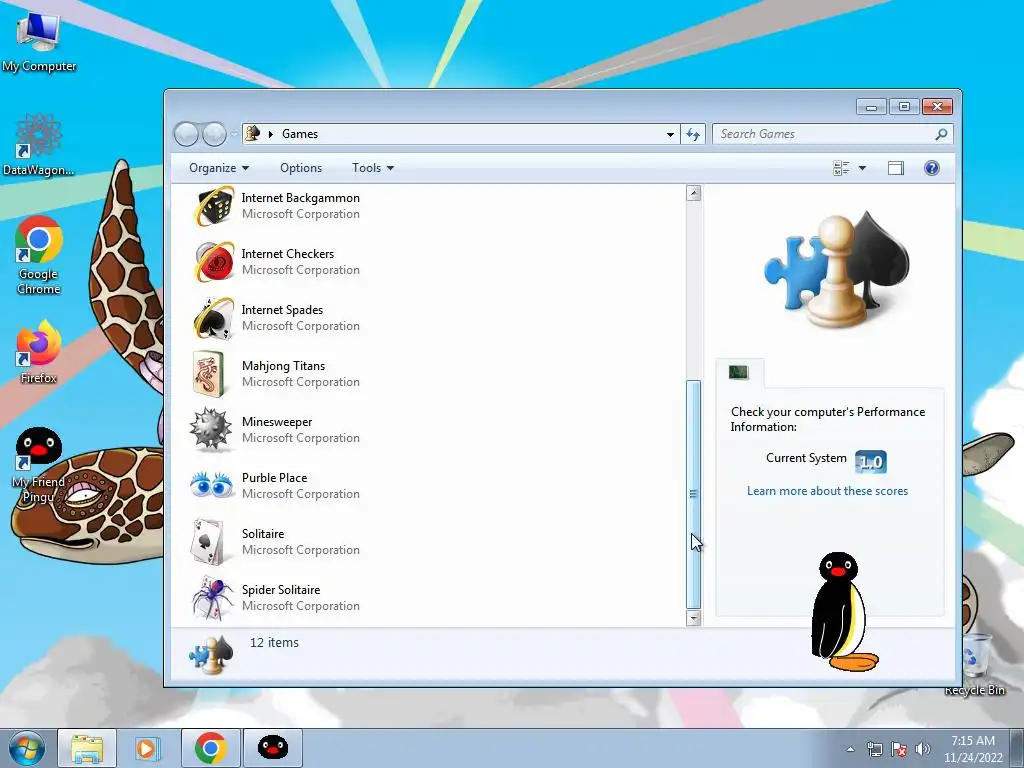1024x768 pixels.
Task: Click the Pingu taskbar button
Action: pyautogui.click(x=273, y=748)
